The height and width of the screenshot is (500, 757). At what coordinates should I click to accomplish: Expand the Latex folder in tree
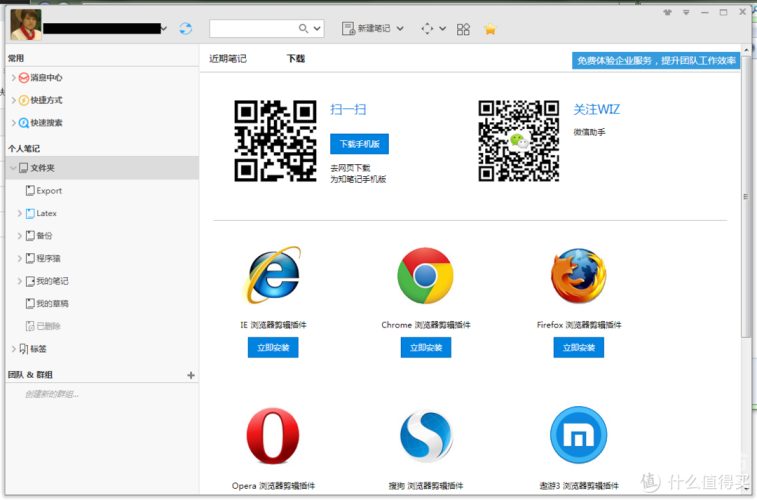coord(20,213)
